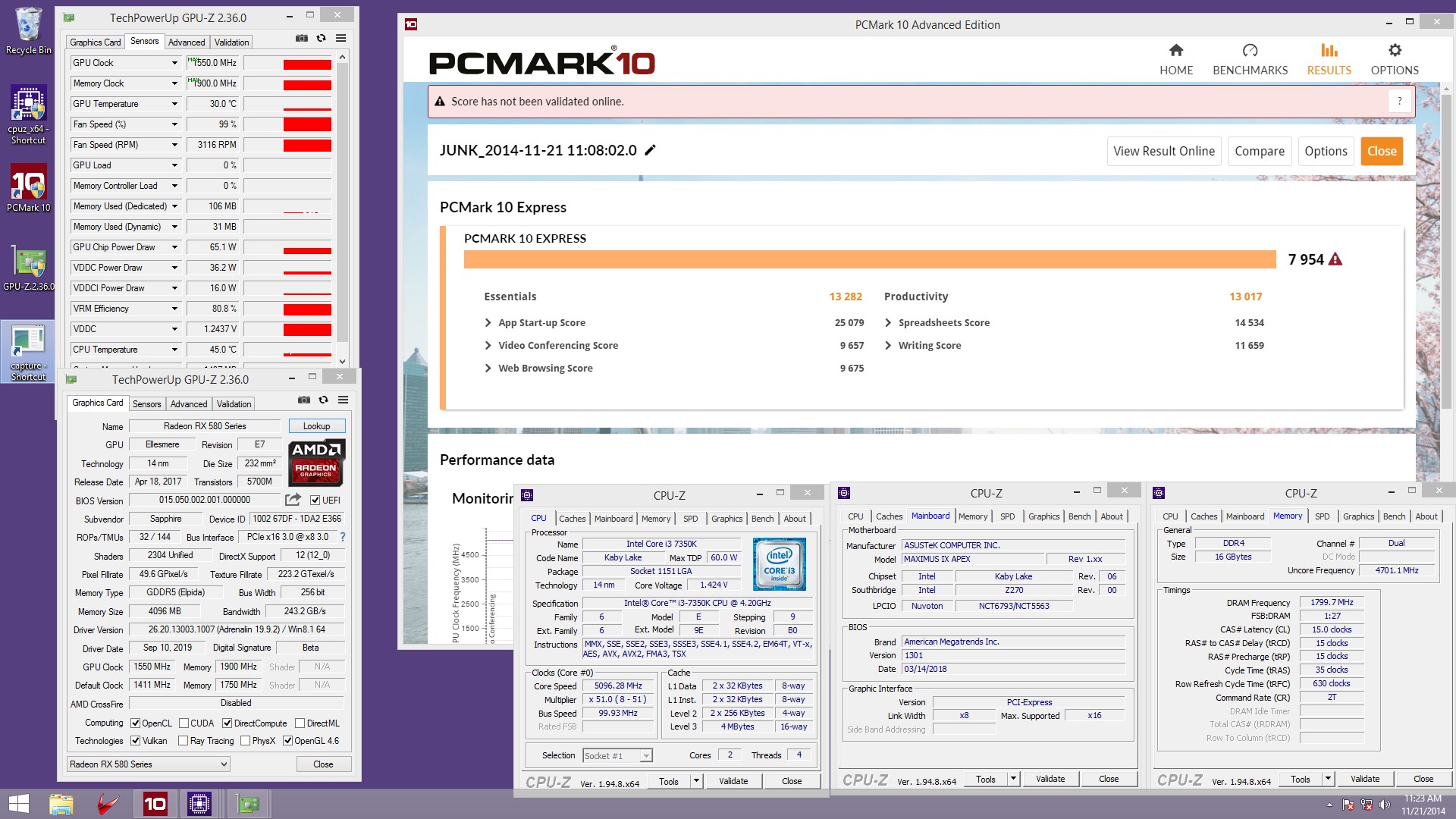
Task: Click the pencil icon to rename the result
Action: (650, 150)
